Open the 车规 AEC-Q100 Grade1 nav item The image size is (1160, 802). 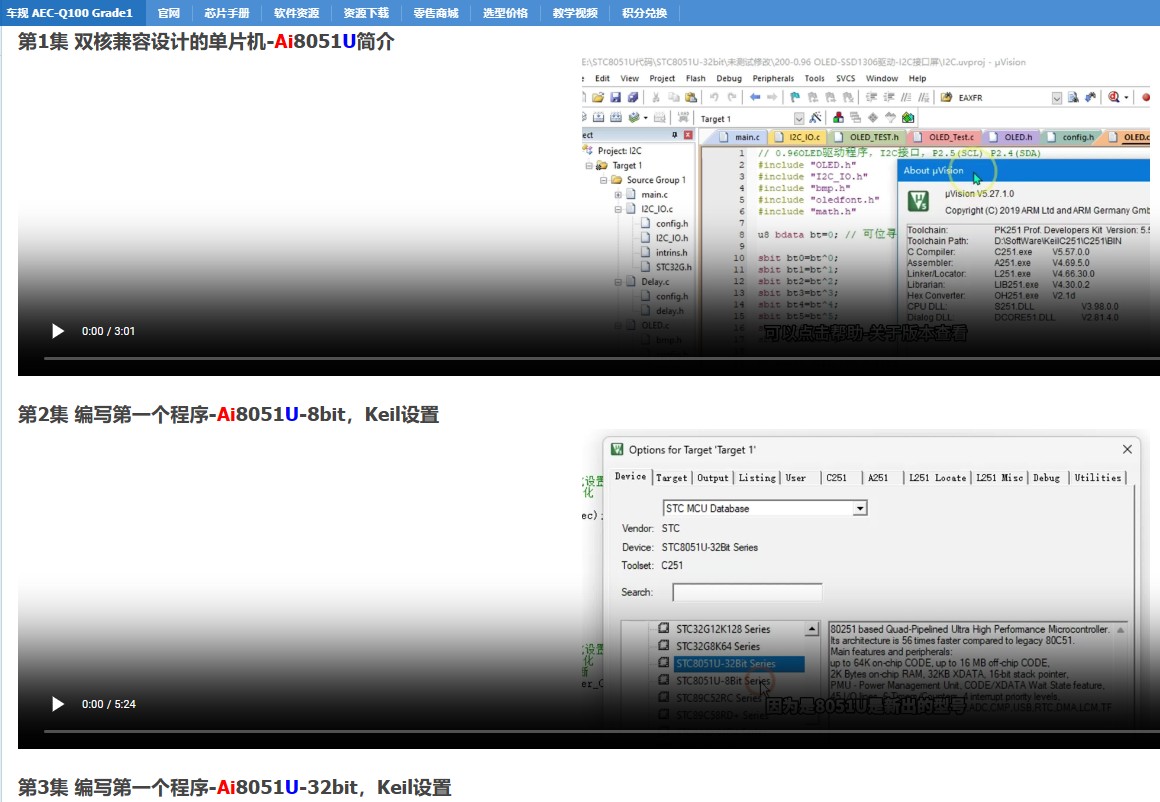pos(70,13)
